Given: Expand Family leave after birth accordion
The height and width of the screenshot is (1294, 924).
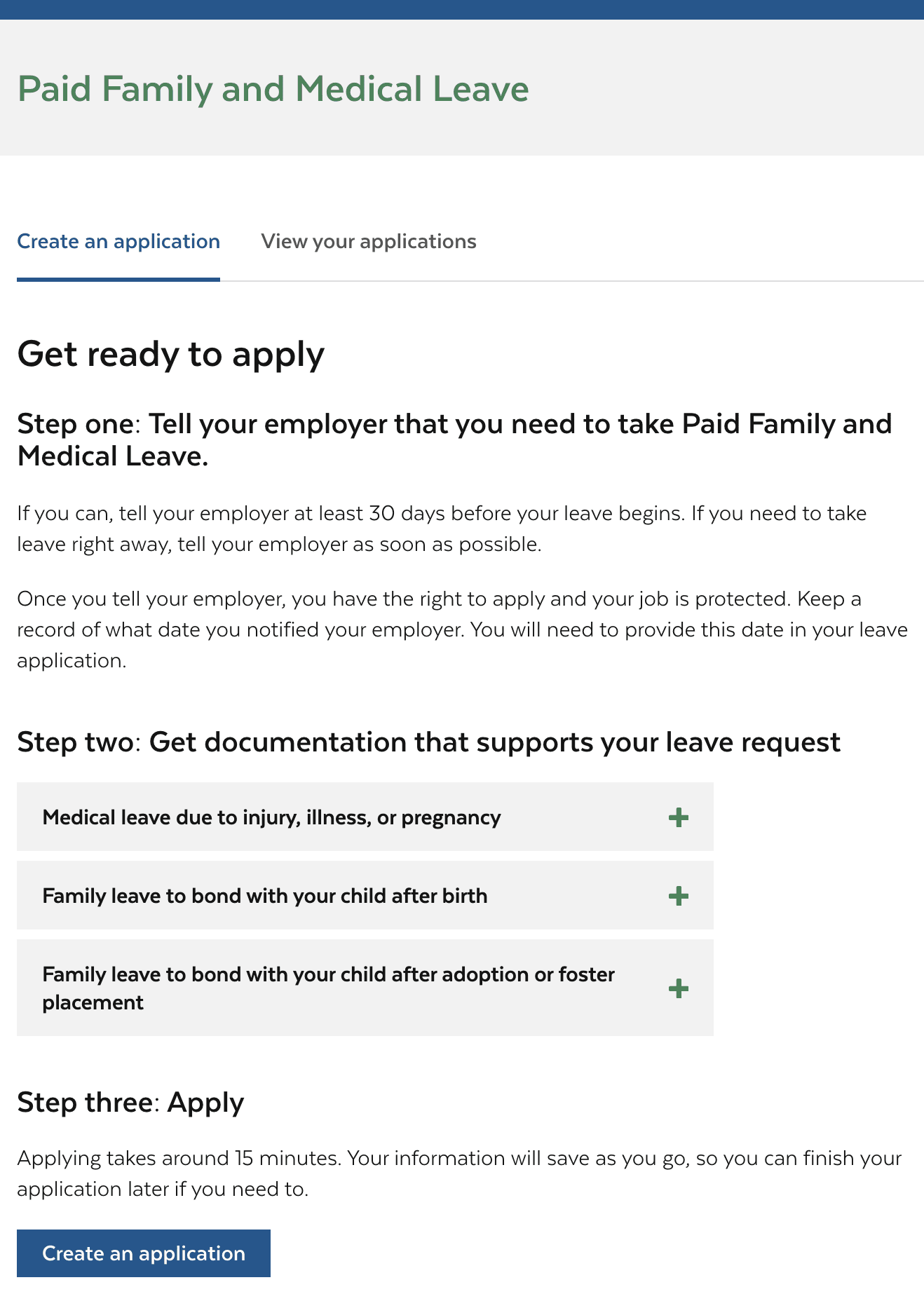Looking at the screenshot, I should coord(265,896).
